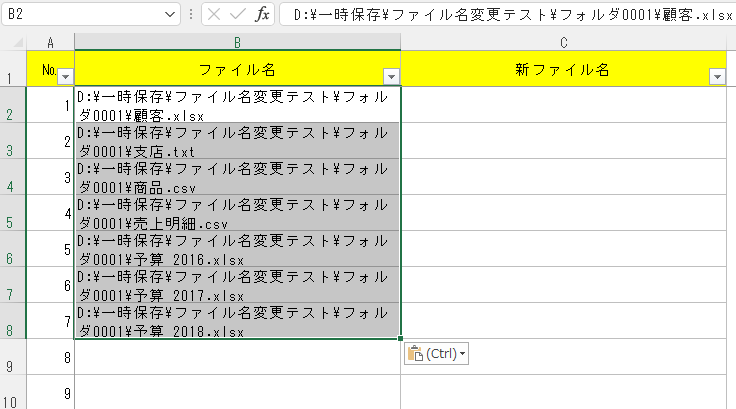Click the formula bar text field
Screen dimensions: 736x409
click(508, 15)
